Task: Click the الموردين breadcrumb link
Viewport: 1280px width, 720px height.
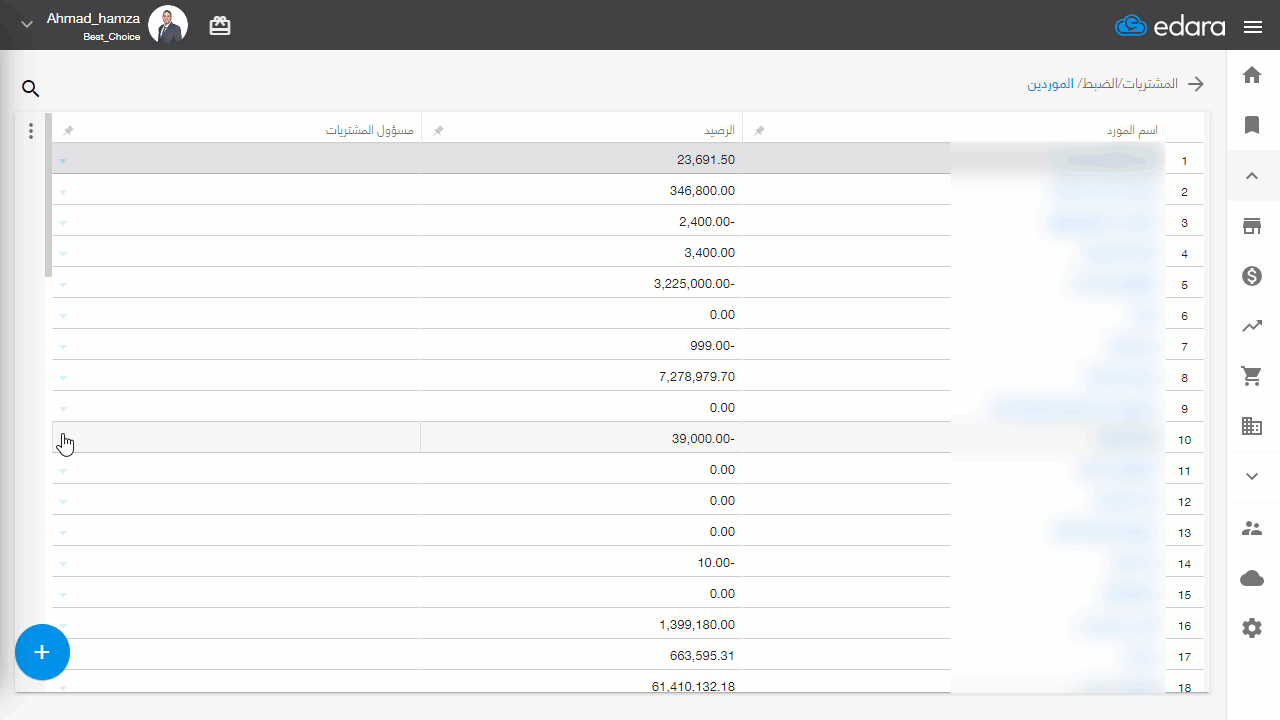Action: 1051,84
